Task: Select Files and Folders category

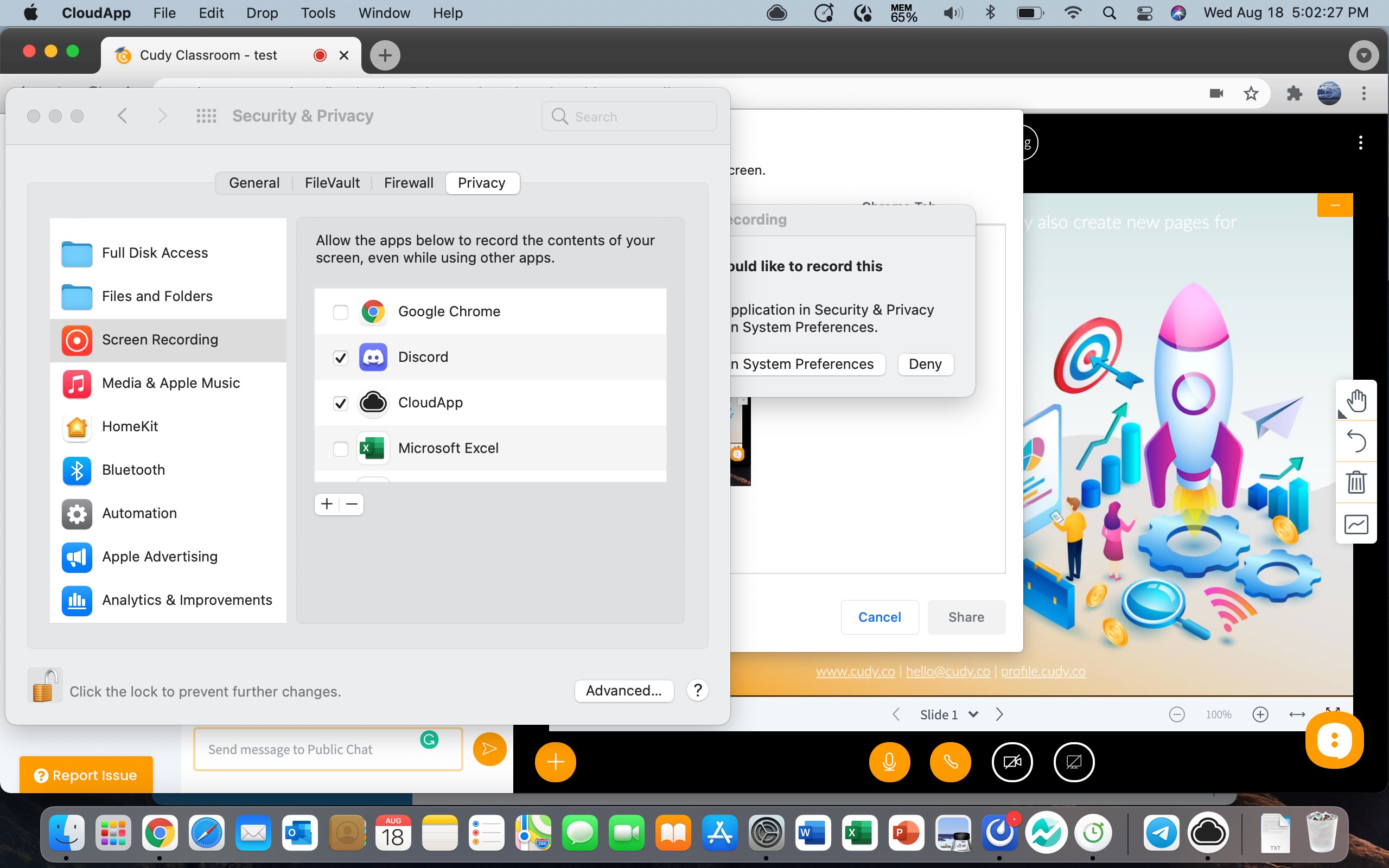Action: [x=168, y=296]
